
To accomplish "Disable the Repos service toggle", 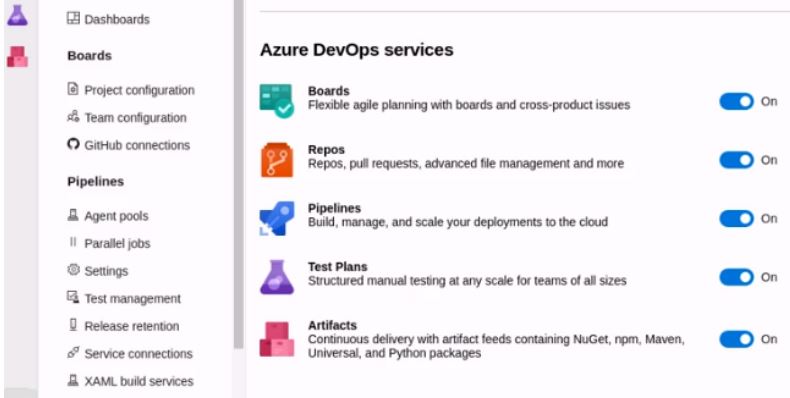I will (x=736, y=160).
